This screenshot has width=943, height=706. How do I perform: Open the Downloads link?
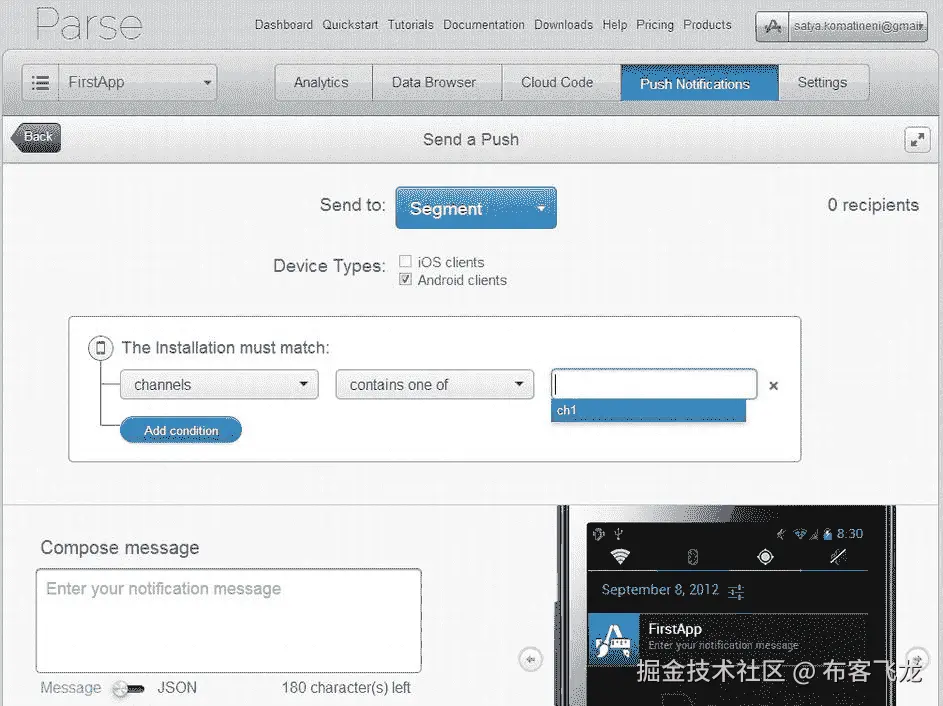564,25
